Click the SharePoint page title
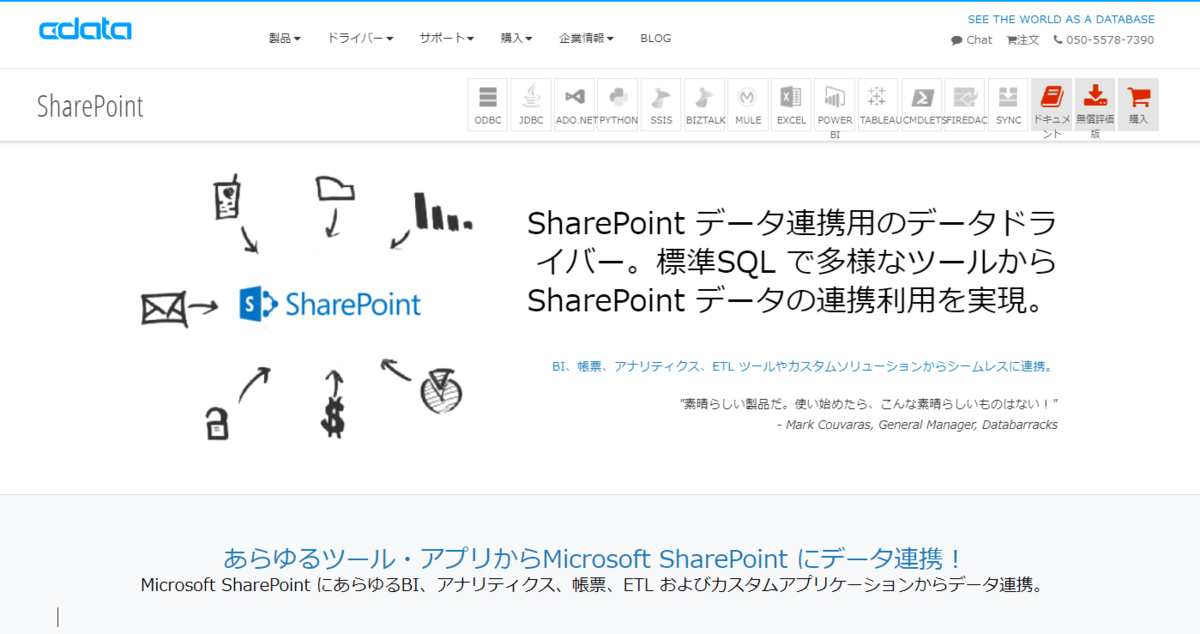 [90, 106]
